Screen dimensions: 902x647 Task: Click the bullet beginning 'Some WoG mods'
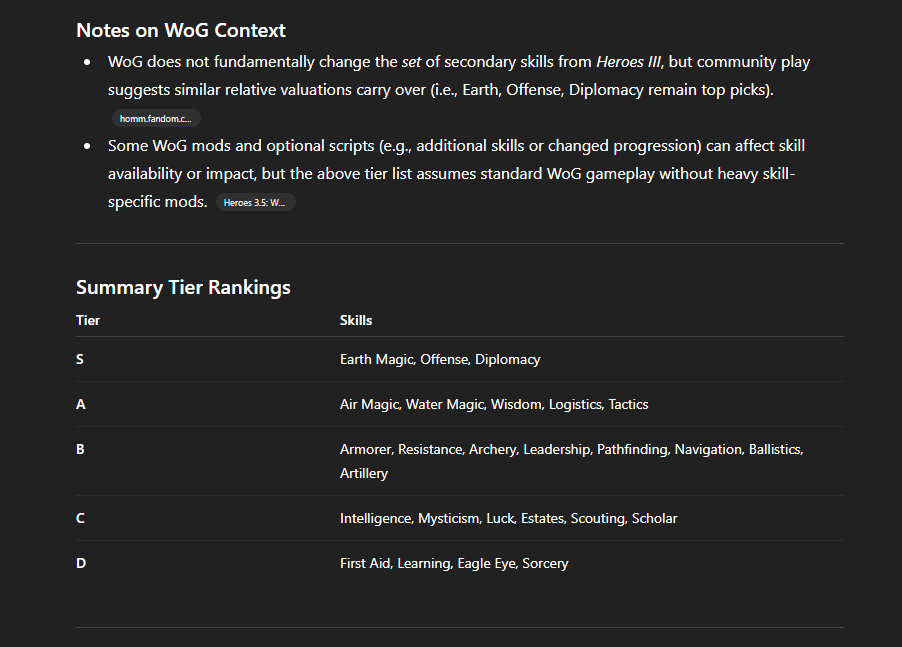456,174
